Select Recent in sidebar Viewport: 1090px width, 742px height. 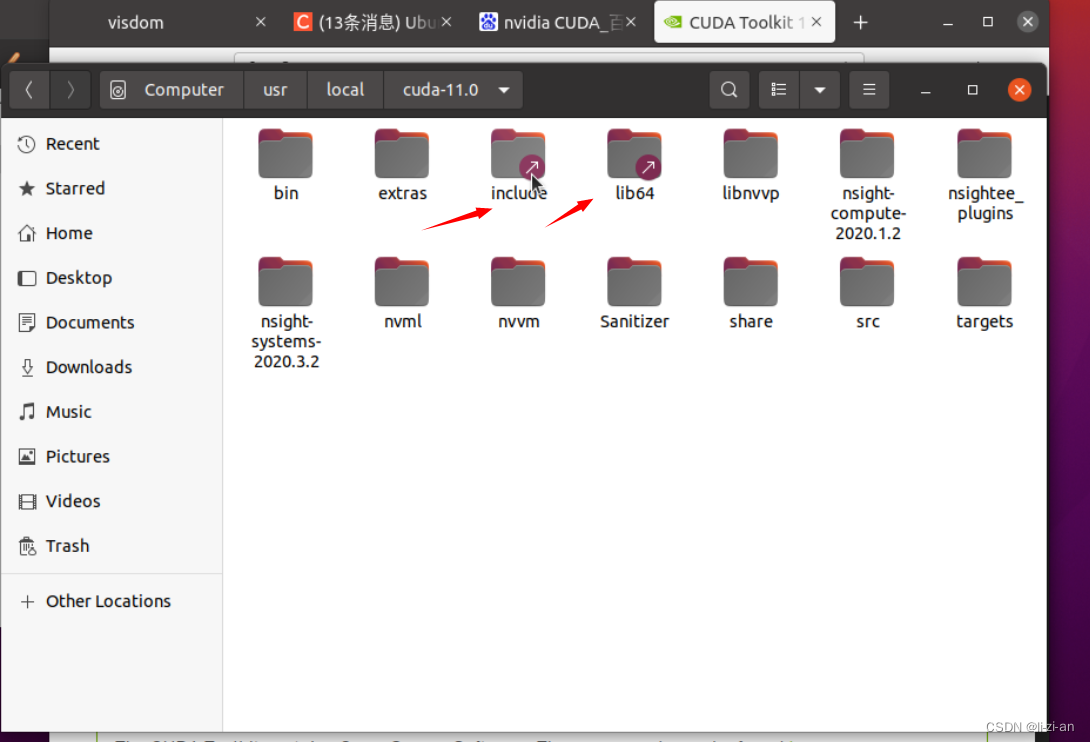[112, 144]
